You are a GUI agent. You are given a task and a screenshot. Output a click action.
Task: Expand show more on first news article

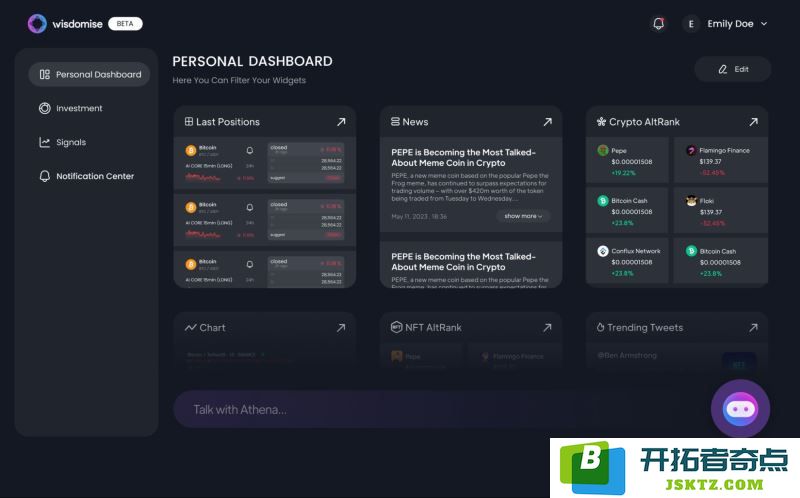(523, 216)
